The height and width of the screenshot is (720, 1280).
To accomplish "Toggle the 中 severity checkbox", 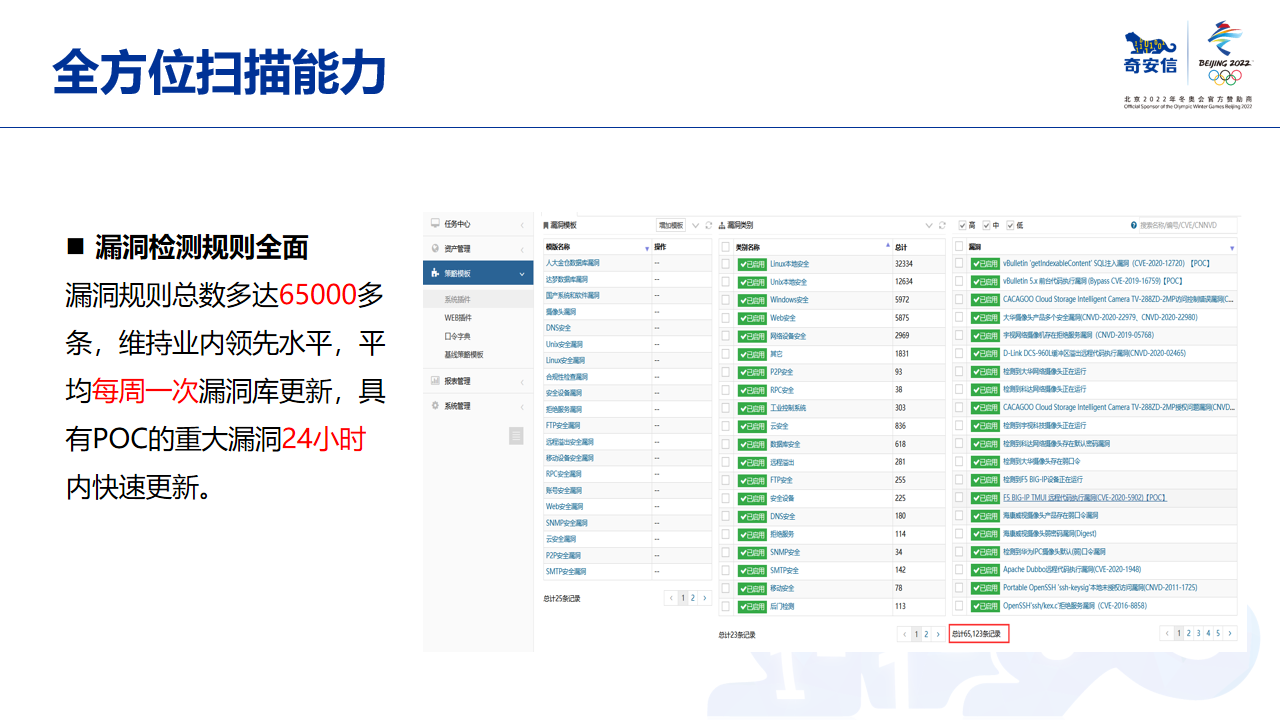I will click(x=986, y=226).
